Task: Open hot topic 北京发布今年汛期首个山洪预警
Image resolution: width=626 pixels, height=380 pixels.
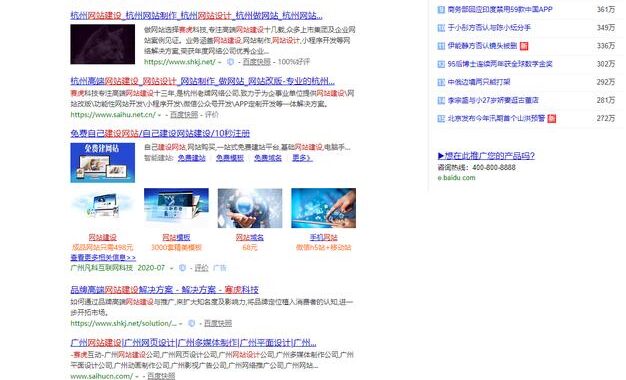Action: coord(496,118)
